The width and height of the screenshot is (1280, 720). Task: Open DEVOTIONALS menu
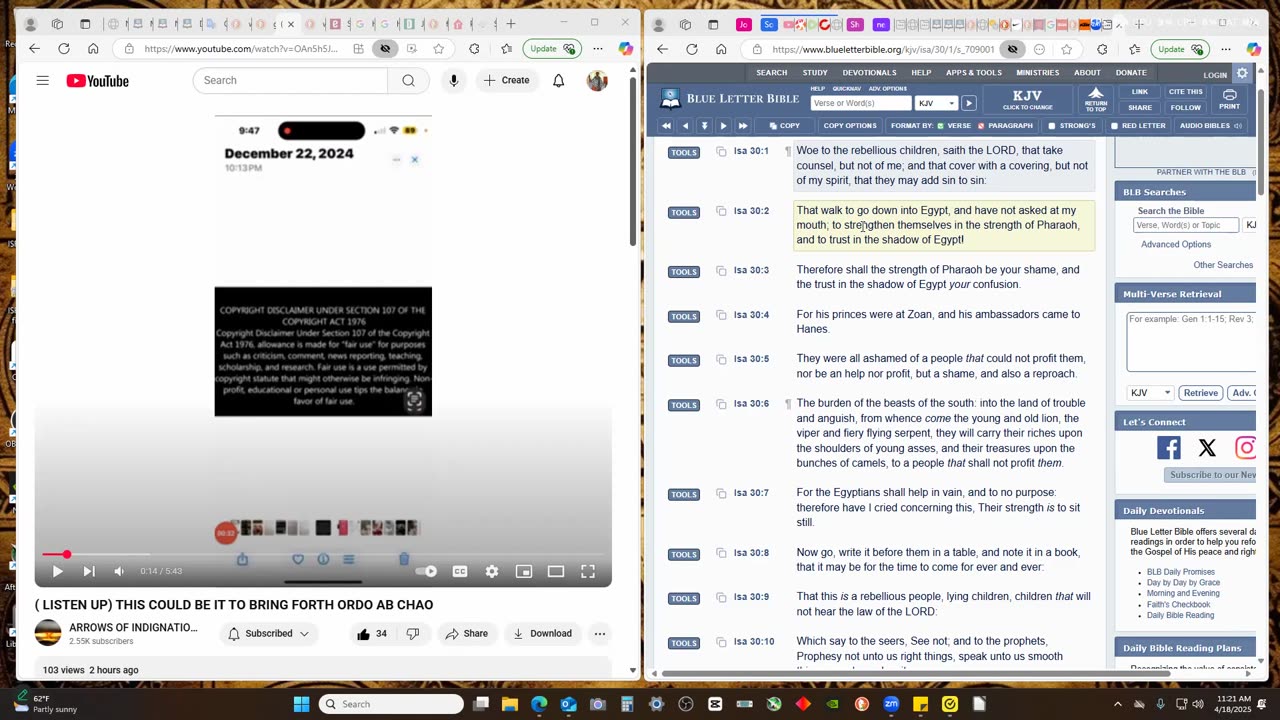point(869,73)
